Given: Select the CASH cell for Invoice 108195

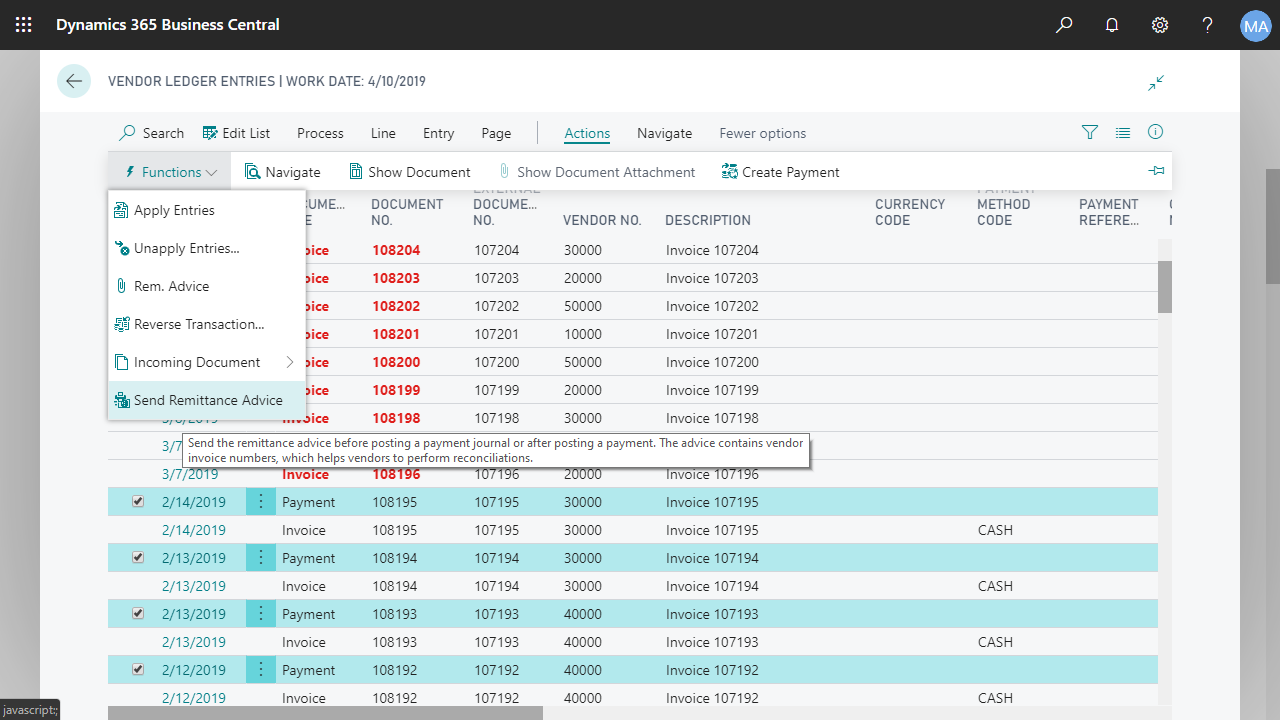Looking at the screenshot, I should (995, 530).
